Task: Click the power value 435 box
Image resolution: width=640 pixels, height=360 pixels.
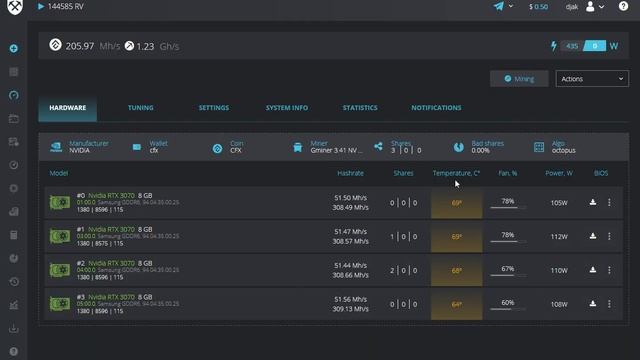Action: pos(572,46)
